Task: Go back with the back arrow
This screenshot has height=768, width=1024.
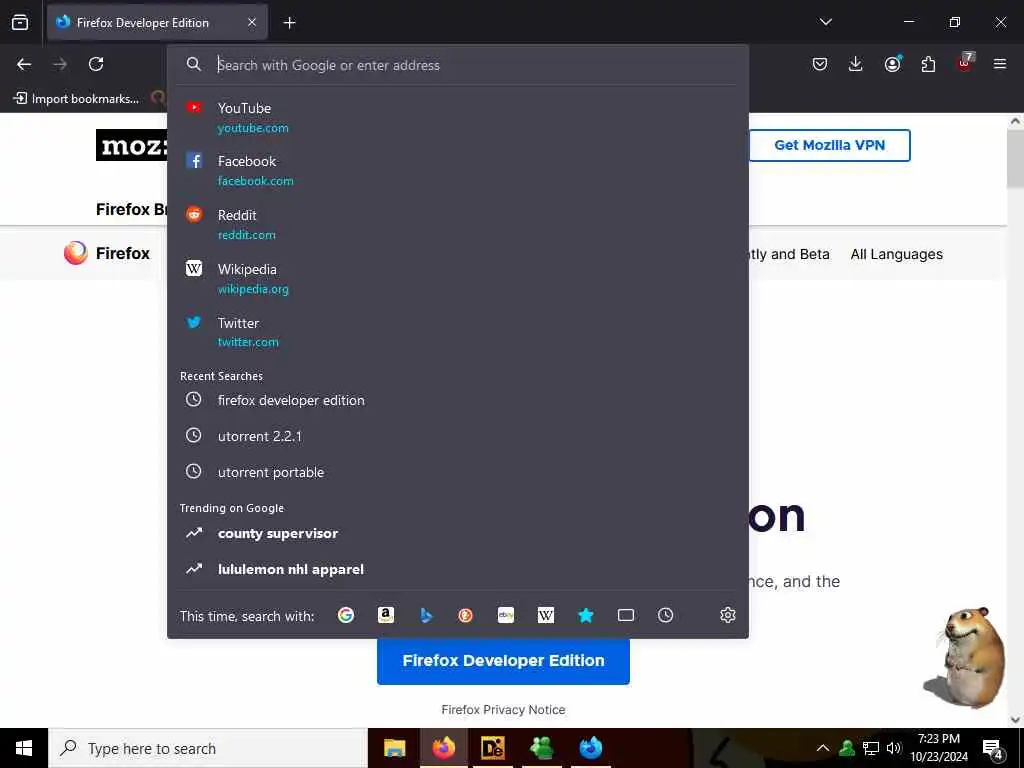Action: (24, 64)
